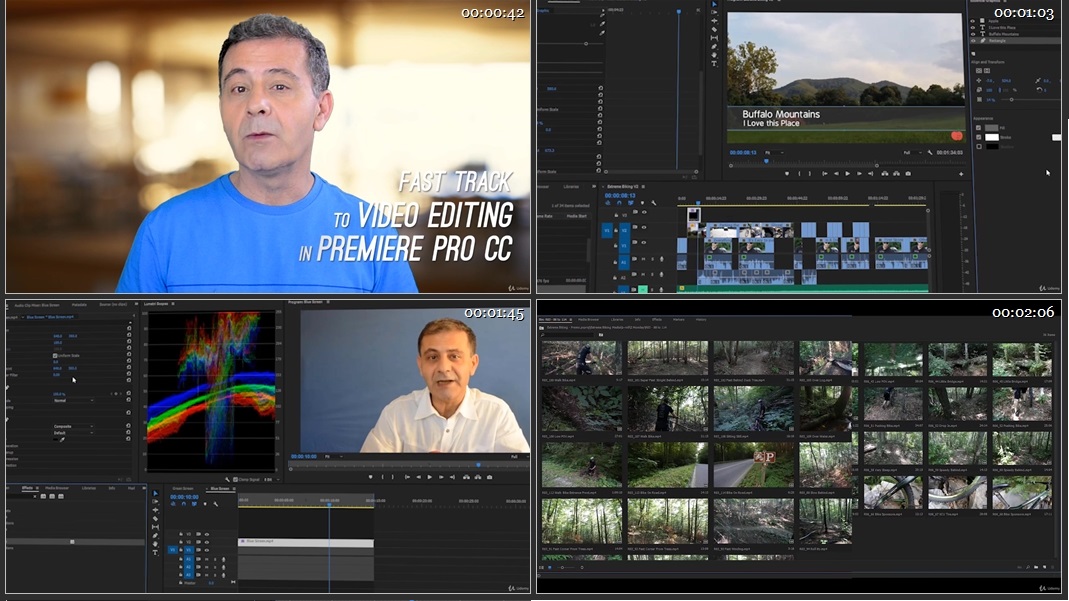This screenshot has width=1069, height=601.
Task: Click Export Frame camera under the Blue Screen monitor
Action: [490, 477]
